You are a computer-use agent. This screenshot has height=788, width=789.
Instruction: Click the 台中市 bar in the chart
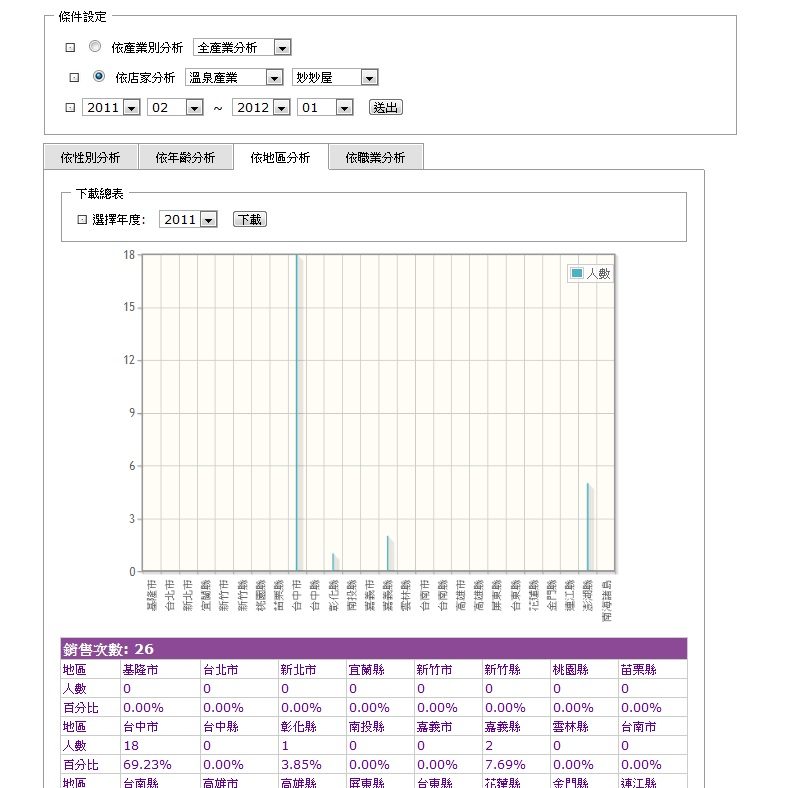pyautogui.click(x=297, y=413)
